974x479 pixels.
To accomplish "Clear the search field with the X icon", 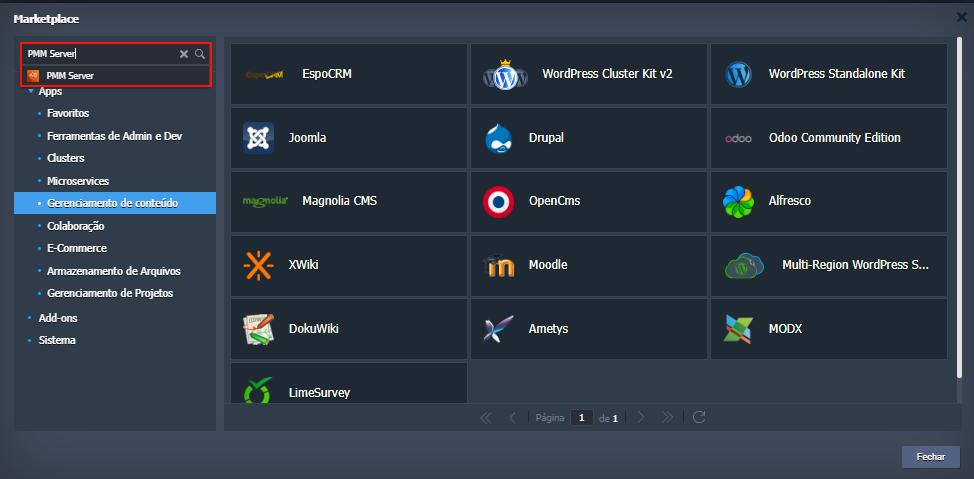I will click(x=184, y=54).
